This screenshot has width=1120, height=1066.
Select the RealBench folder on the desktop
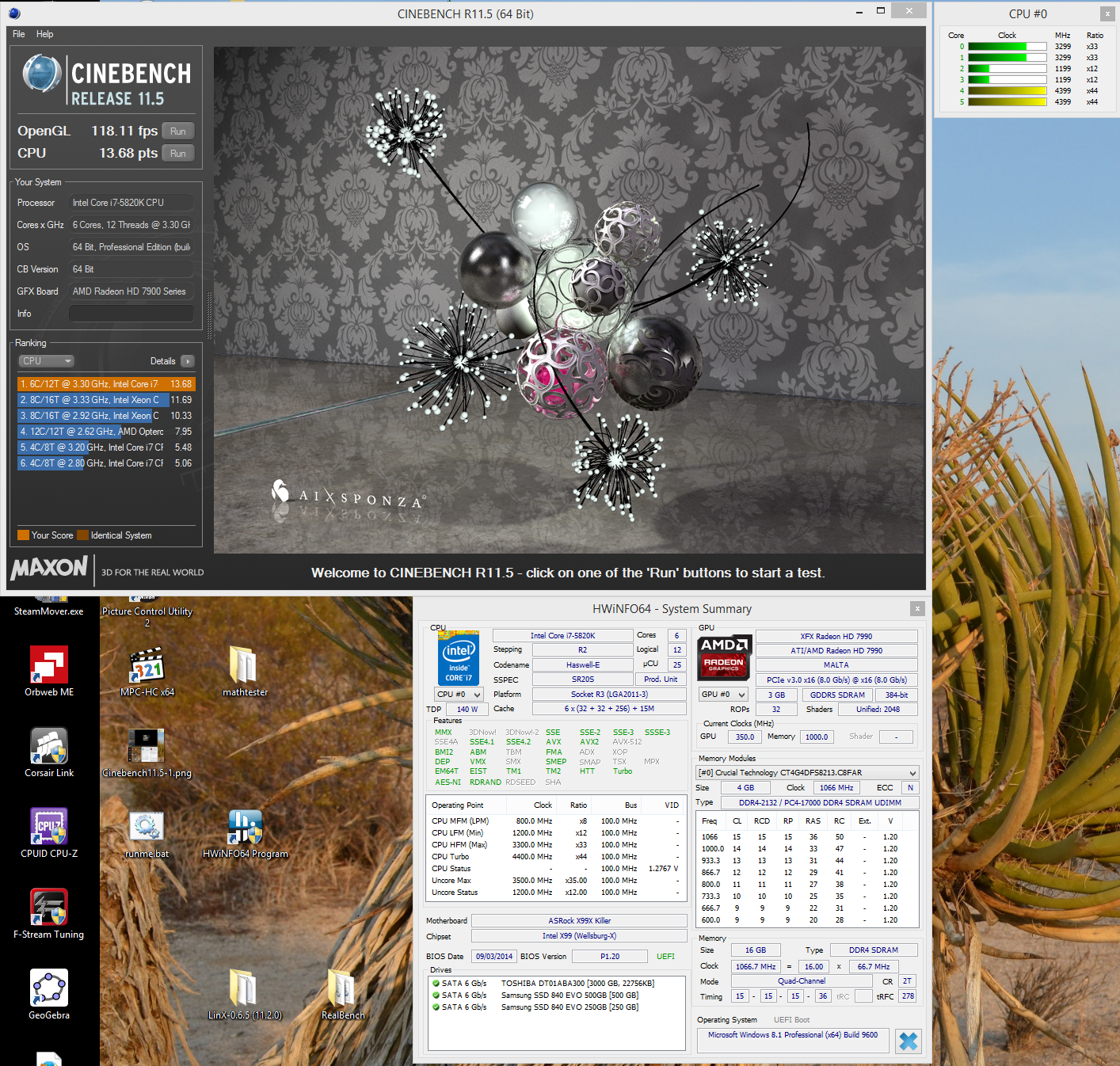pos(342,989)
